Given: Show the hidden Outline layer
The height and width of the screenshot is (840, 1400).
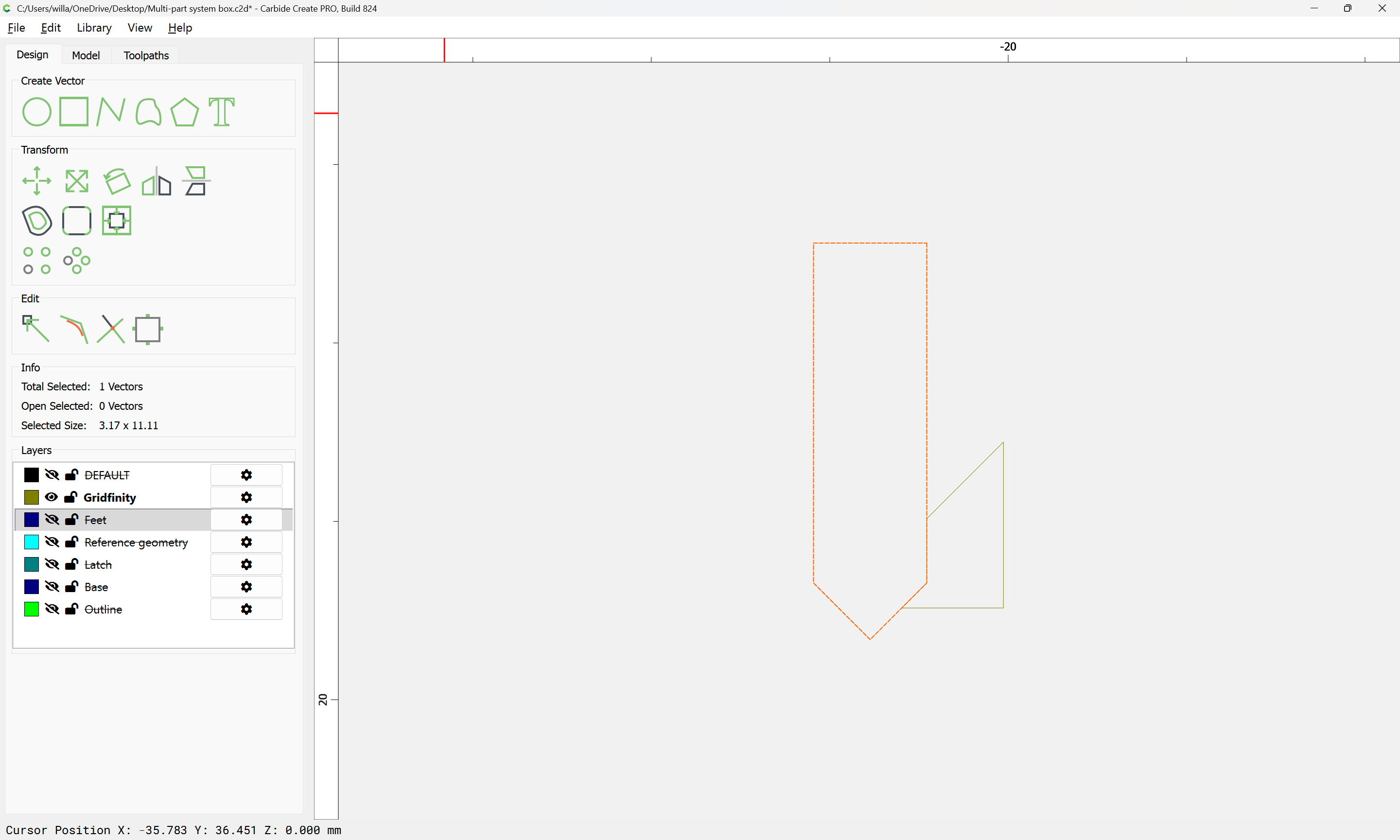Looking at the screenshot, I should (x=52, y=609).
